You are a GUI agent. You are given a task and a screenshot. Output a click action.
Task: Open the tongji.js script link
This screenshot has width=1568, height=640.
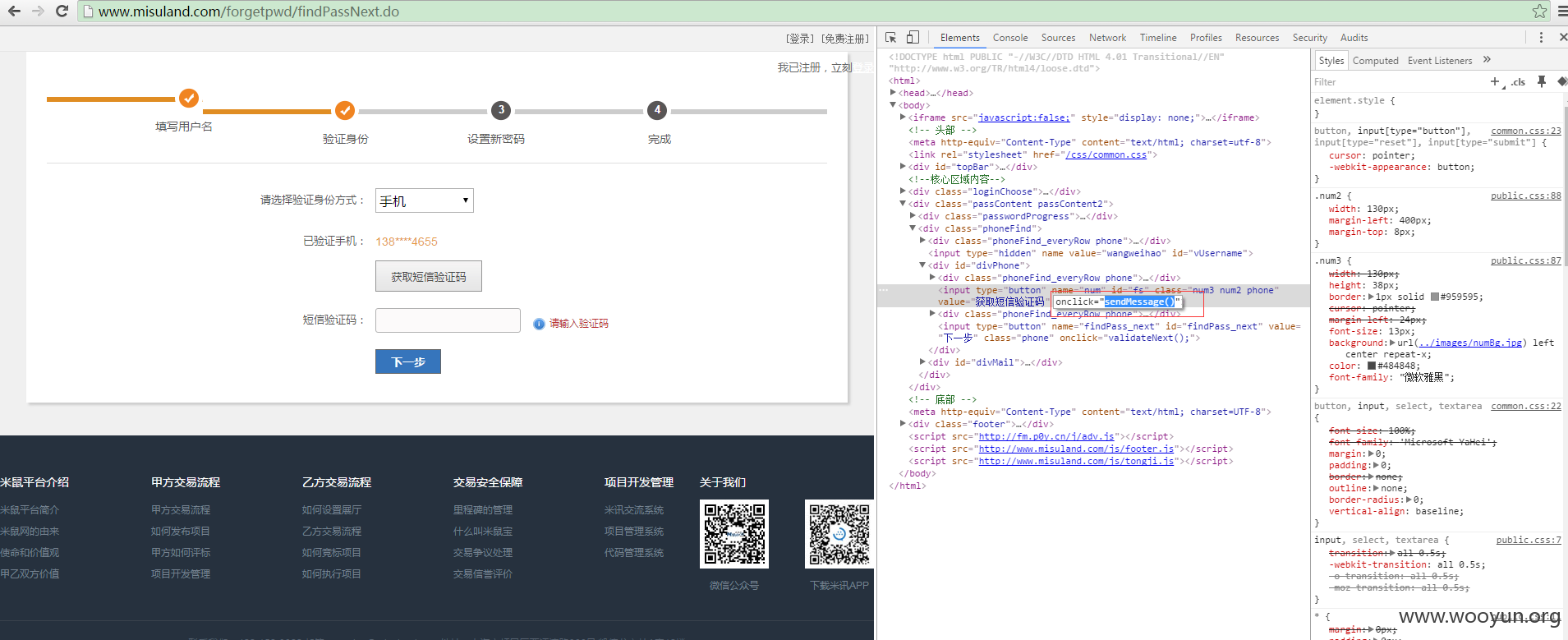(x=1076, y=461)
